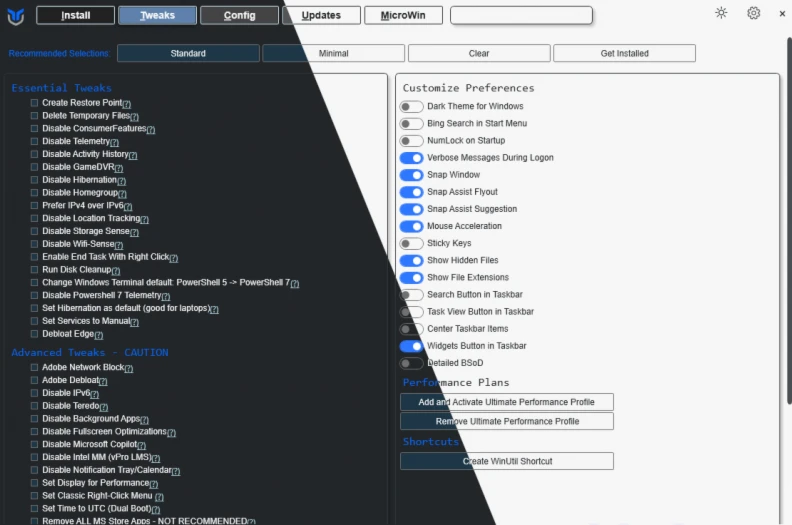792x525 pixels.
Task: Open help for Disable Teredo
Action: pyautogui.click(x=104, y=407)
